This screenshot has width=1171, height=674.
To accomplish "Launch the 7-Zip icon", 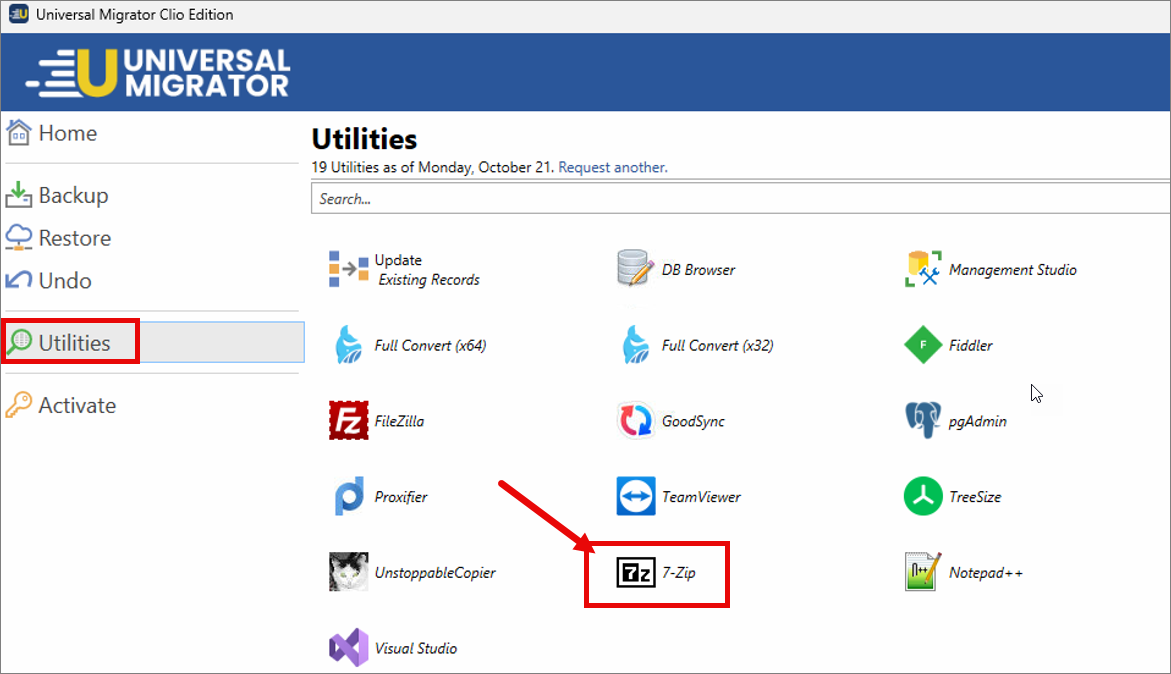I will point(636,572).
